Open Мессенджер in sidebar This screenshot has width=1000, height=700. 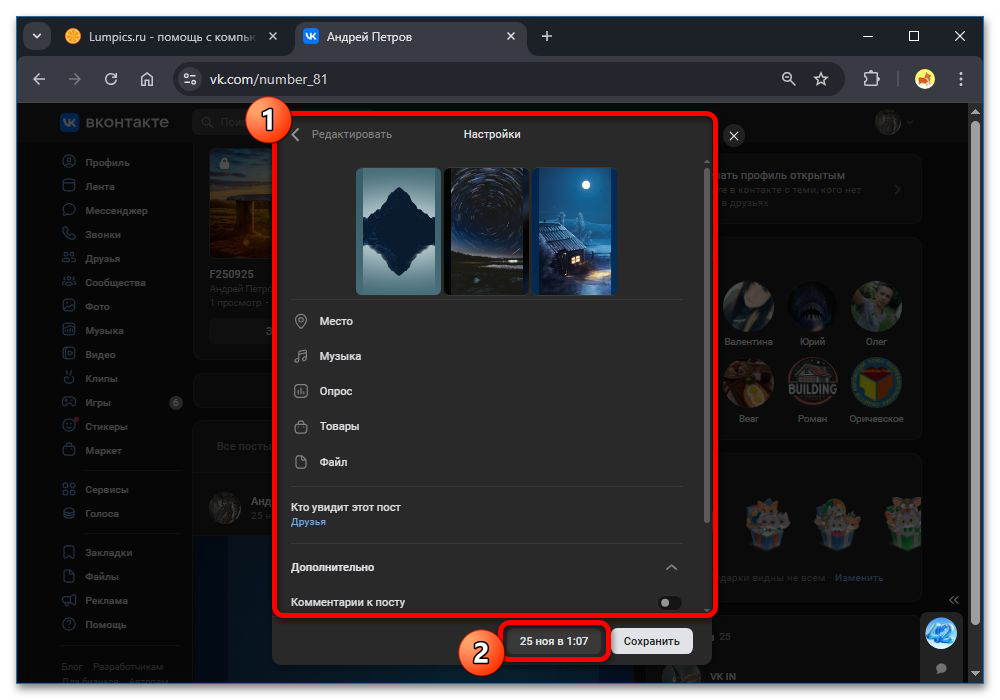tap(105, 210)
